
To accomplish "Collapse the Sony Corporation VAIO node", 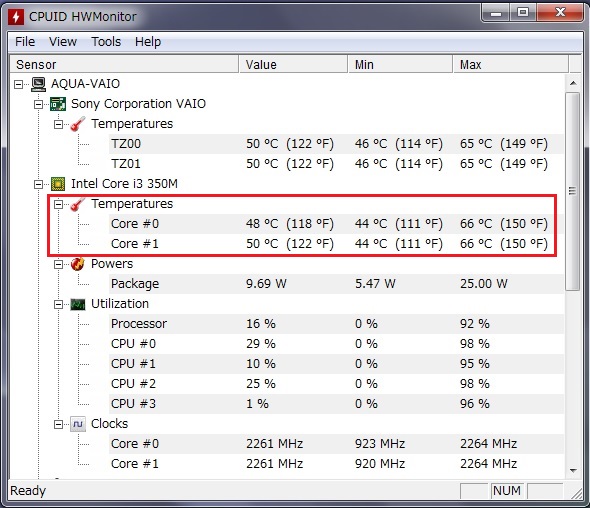I will pyautogui.click(x=38, y=104).
